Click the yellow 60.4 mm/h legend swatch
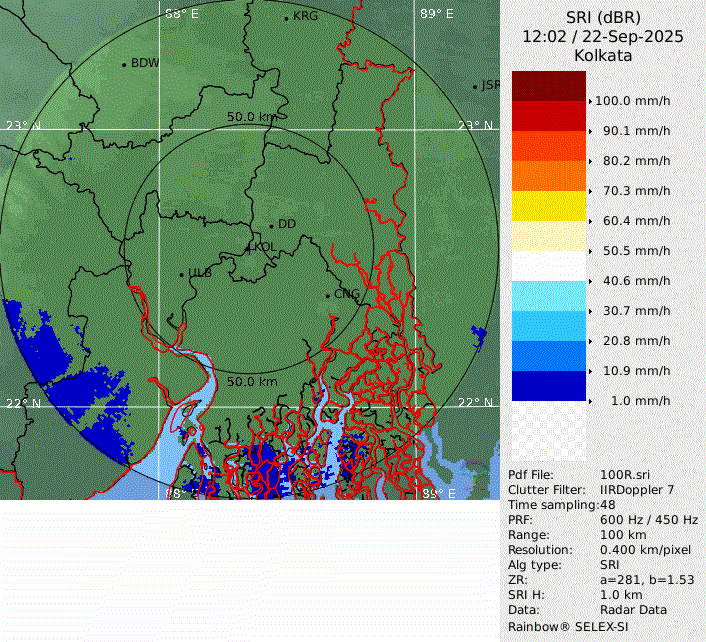The image size is (706, 642). pyautogui.click(x=548, y=206)
